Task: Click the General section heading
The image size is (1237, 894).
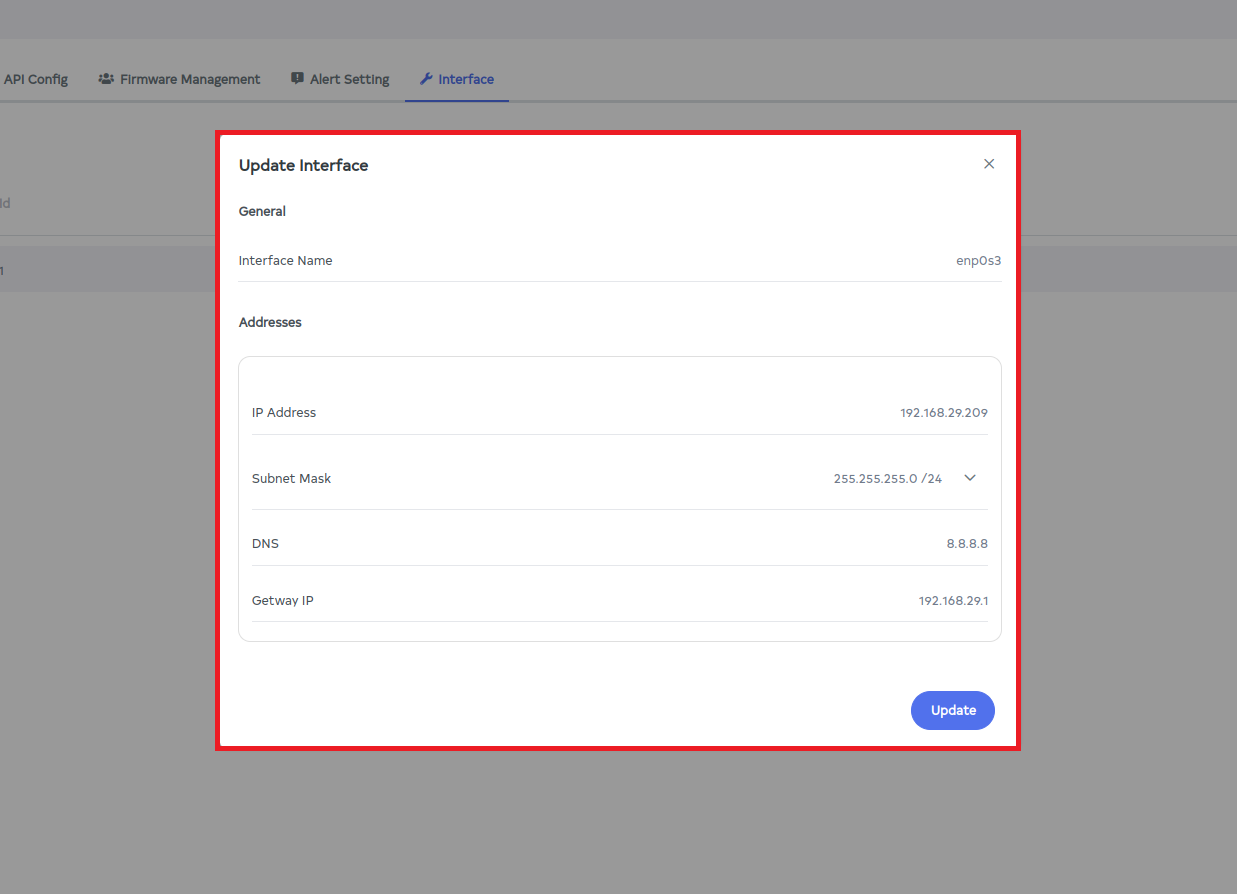Action: (262, 212)
